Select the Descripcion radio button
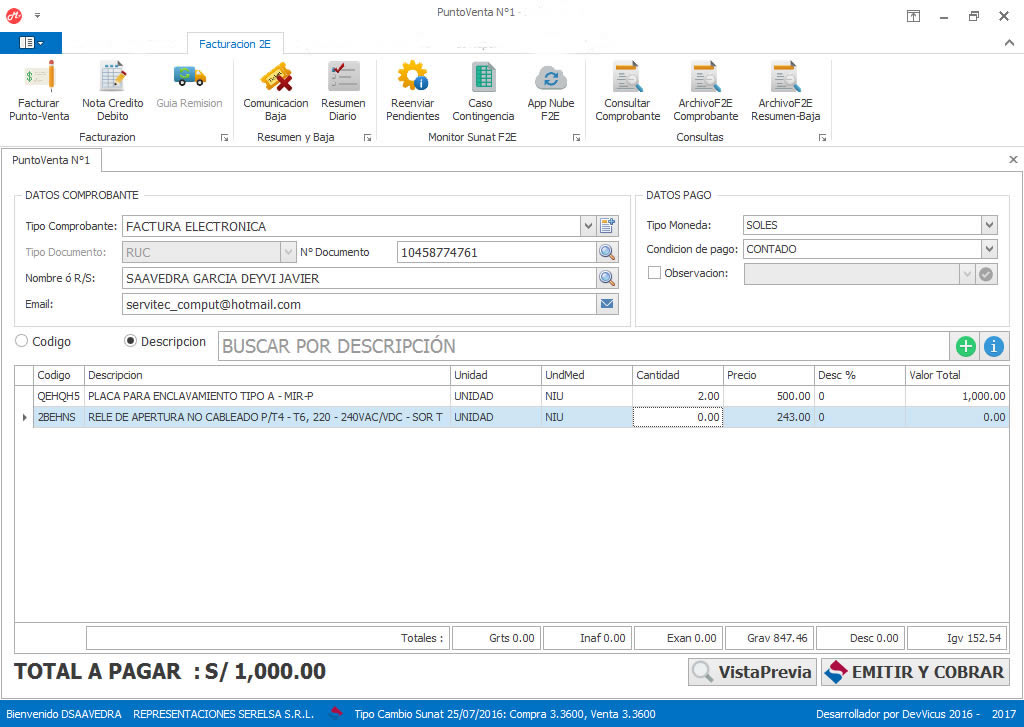 [x=130, y=341]
